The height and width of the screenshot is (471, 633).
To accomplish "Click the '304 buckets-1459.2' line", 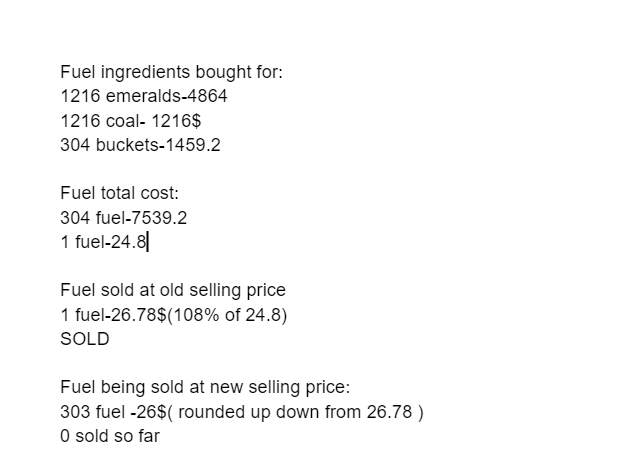I will pyautogui.click(x=140, y=145).
